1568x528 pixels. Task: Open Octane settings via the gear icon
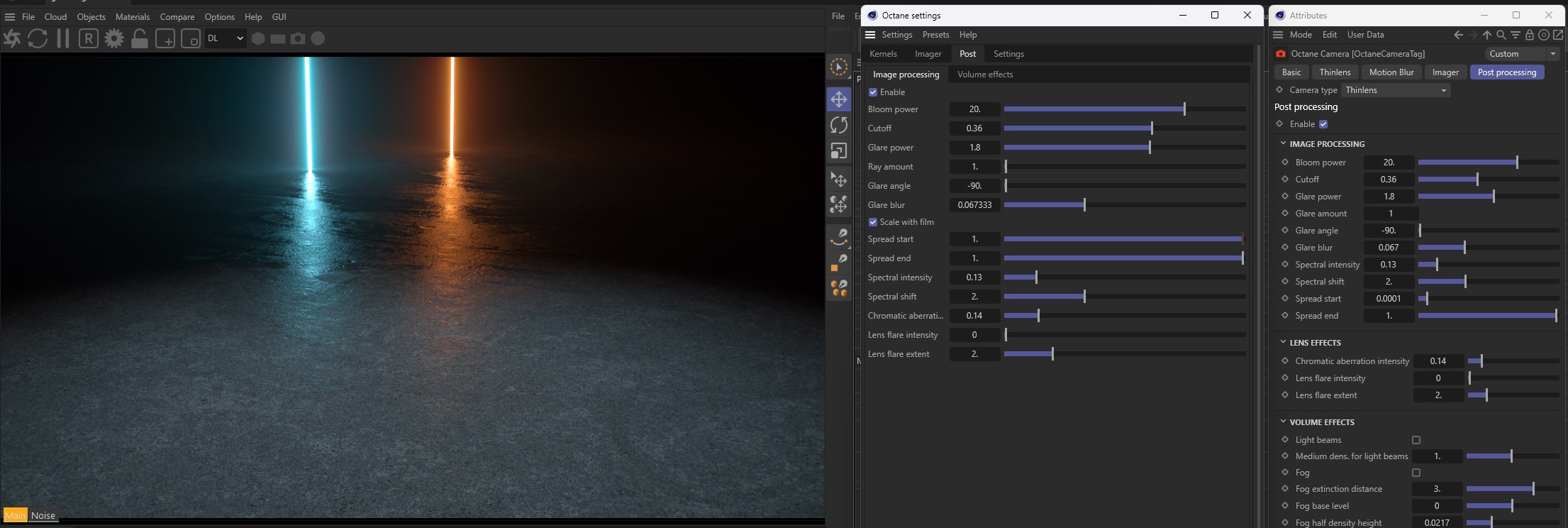pyautogui.click(x=113, y=38)
